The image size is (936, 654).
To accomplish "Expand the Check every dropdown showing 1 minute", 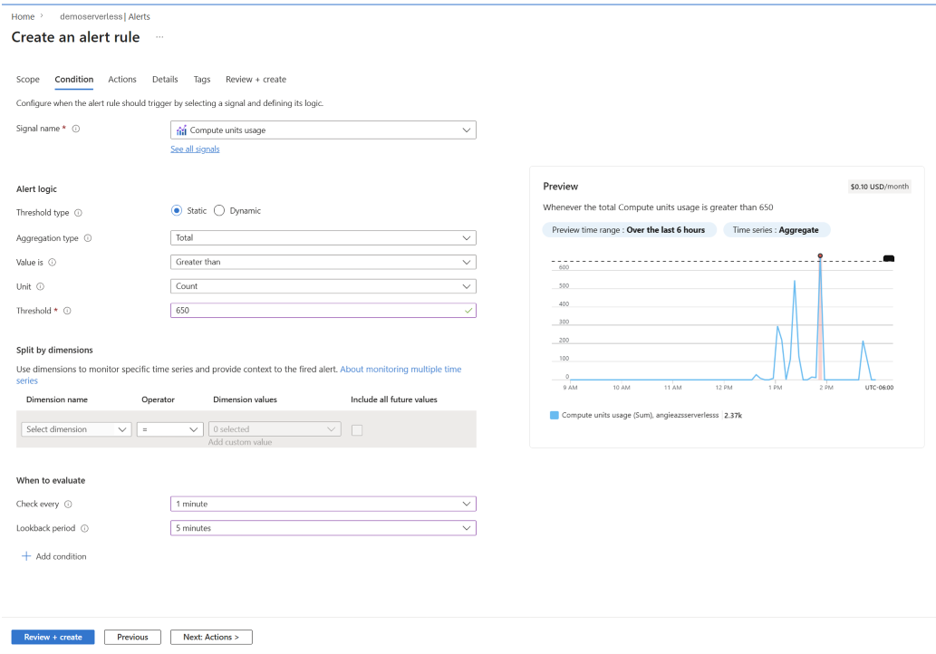I will coord(323,504).
